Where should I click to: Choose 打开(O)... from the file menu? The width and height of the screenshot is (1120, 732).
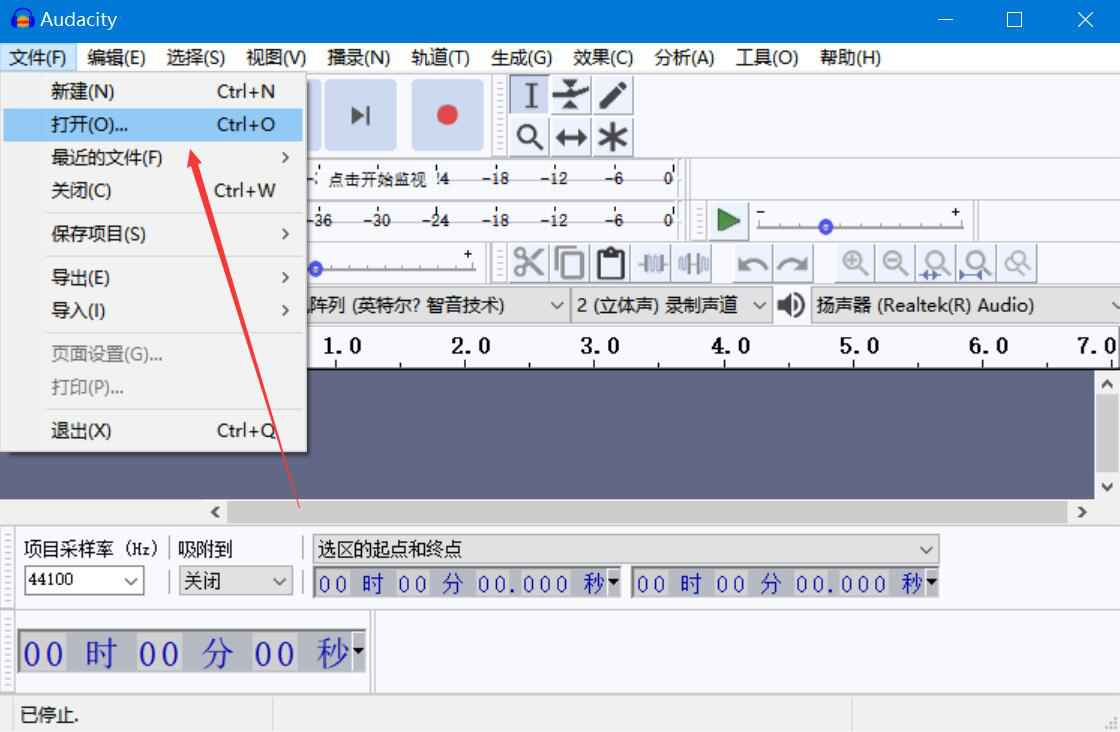[153, 124]
